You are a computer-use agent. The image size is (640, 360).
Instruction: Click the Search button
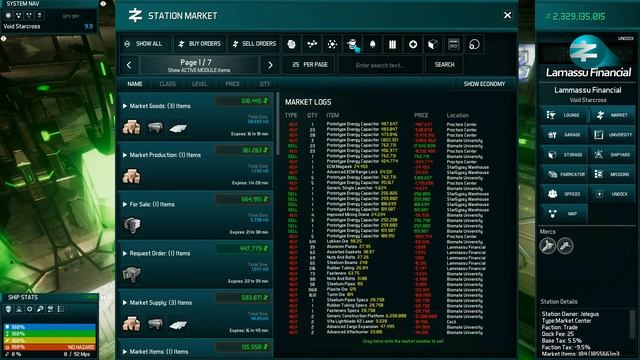(x=444, y=65)
